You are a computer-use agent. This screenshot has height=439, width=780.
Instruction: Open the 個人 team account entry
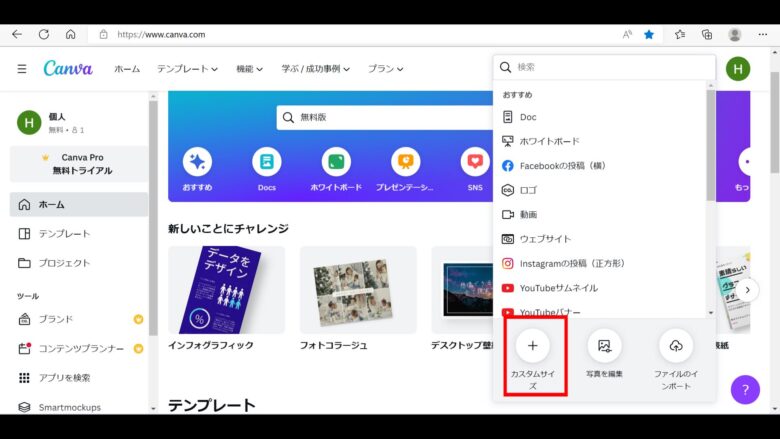tap(79, 122)
